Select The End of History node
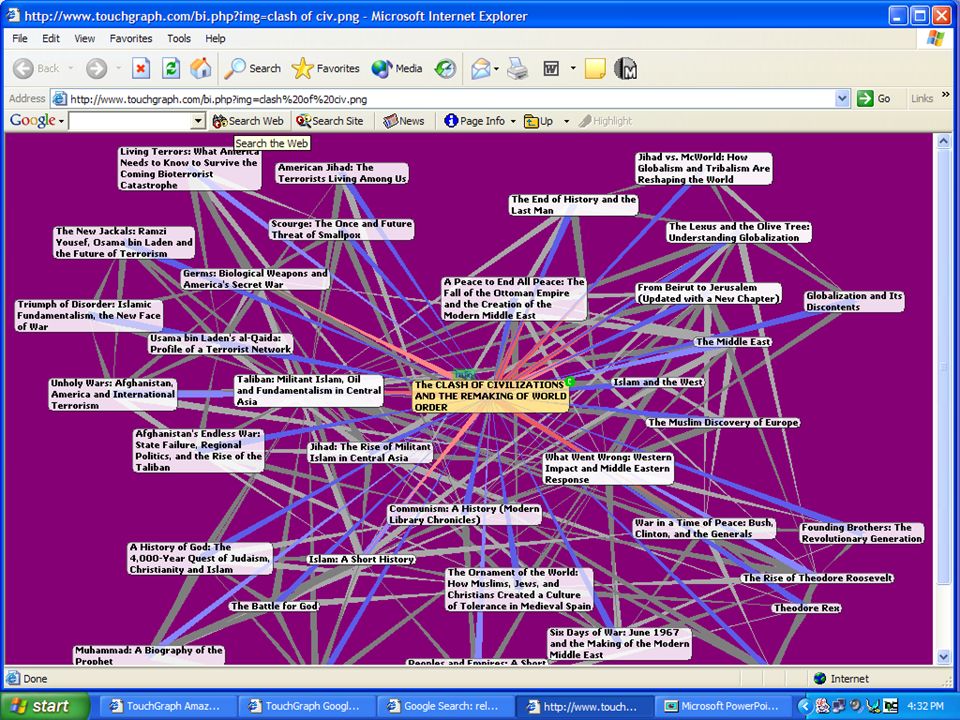960x720 pixels. tap(574, 205)
